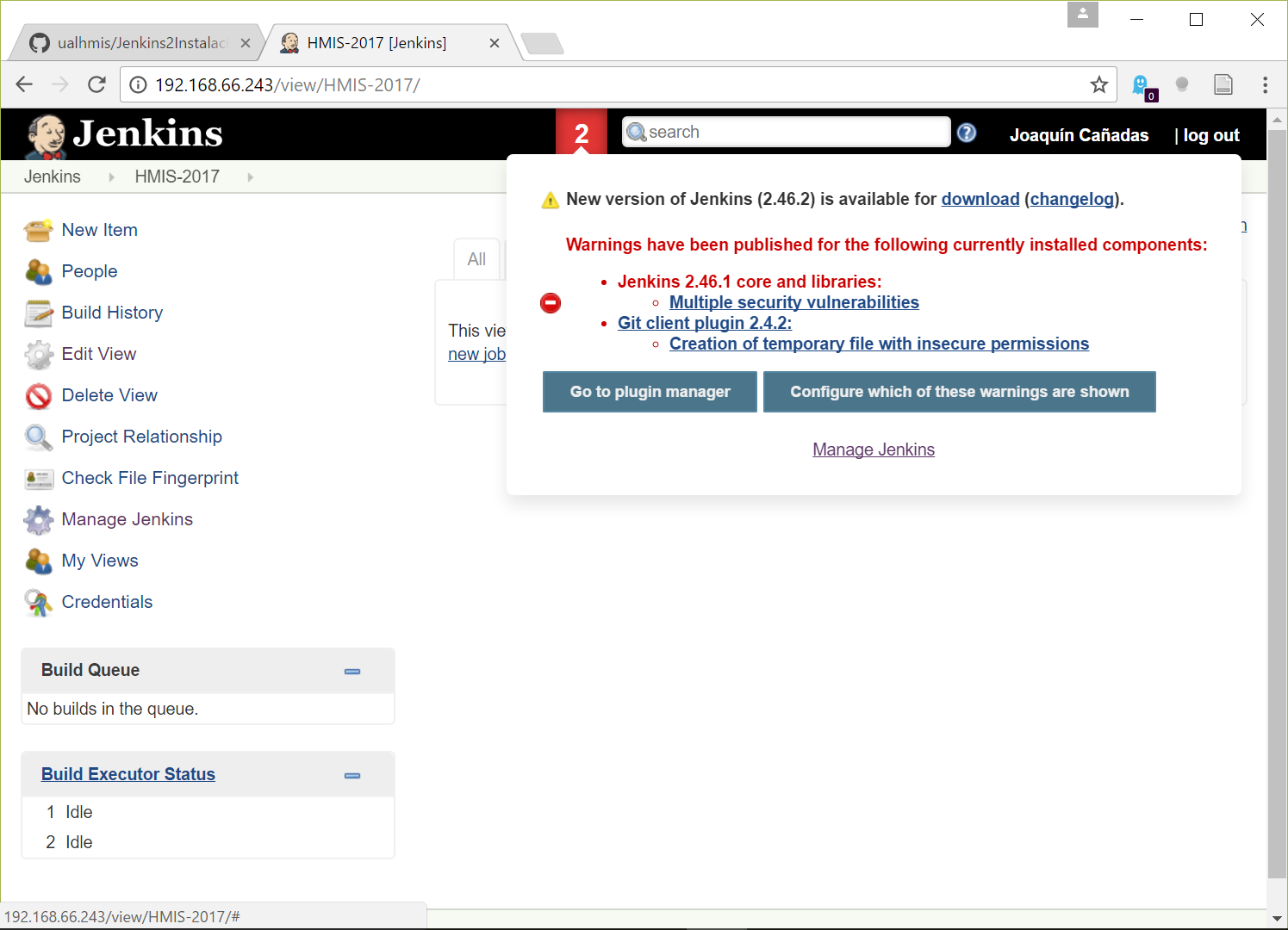Click Jenkins breadcrumb link
1288x930 pixels.
coord(53,177)
